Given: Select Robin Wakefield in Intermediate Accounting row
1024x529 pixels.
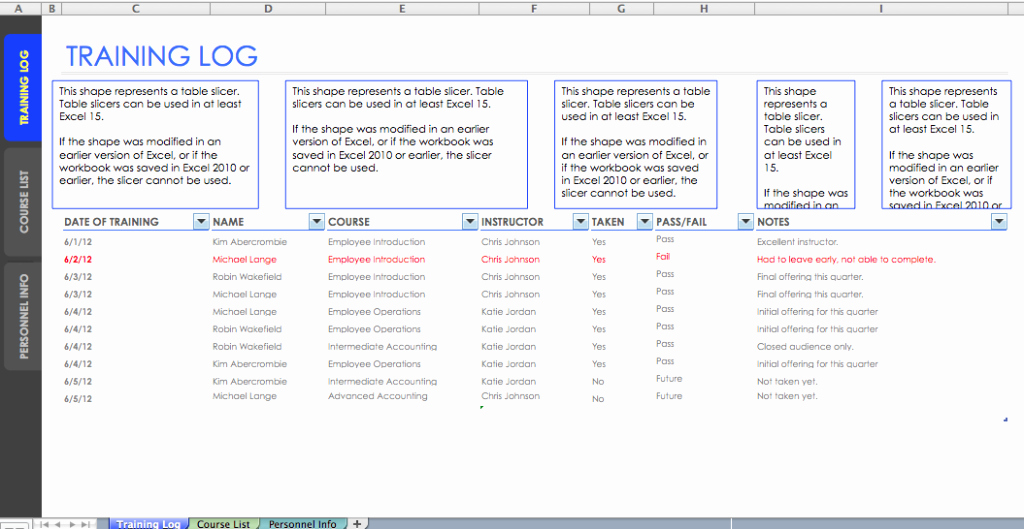Looking at the screenshot, I should click(248, 347).
